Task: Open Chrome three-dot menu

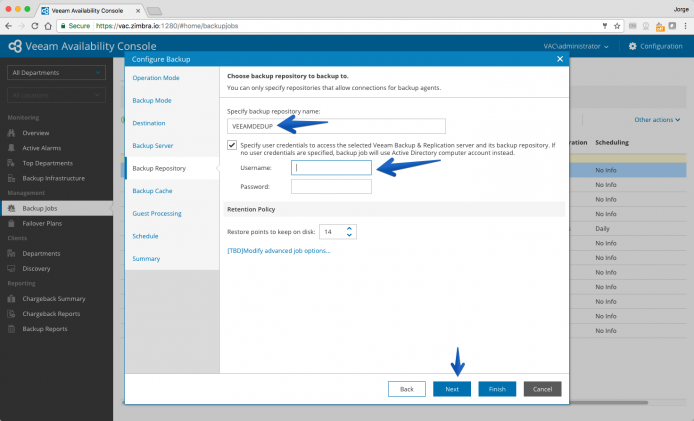Action: tap(685, 26)
